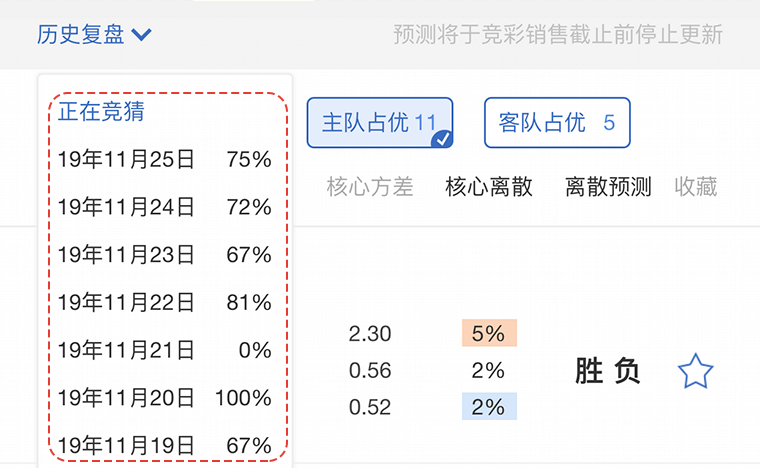Click the 收藏 column header
760x468 pixels.
(696, 187)
